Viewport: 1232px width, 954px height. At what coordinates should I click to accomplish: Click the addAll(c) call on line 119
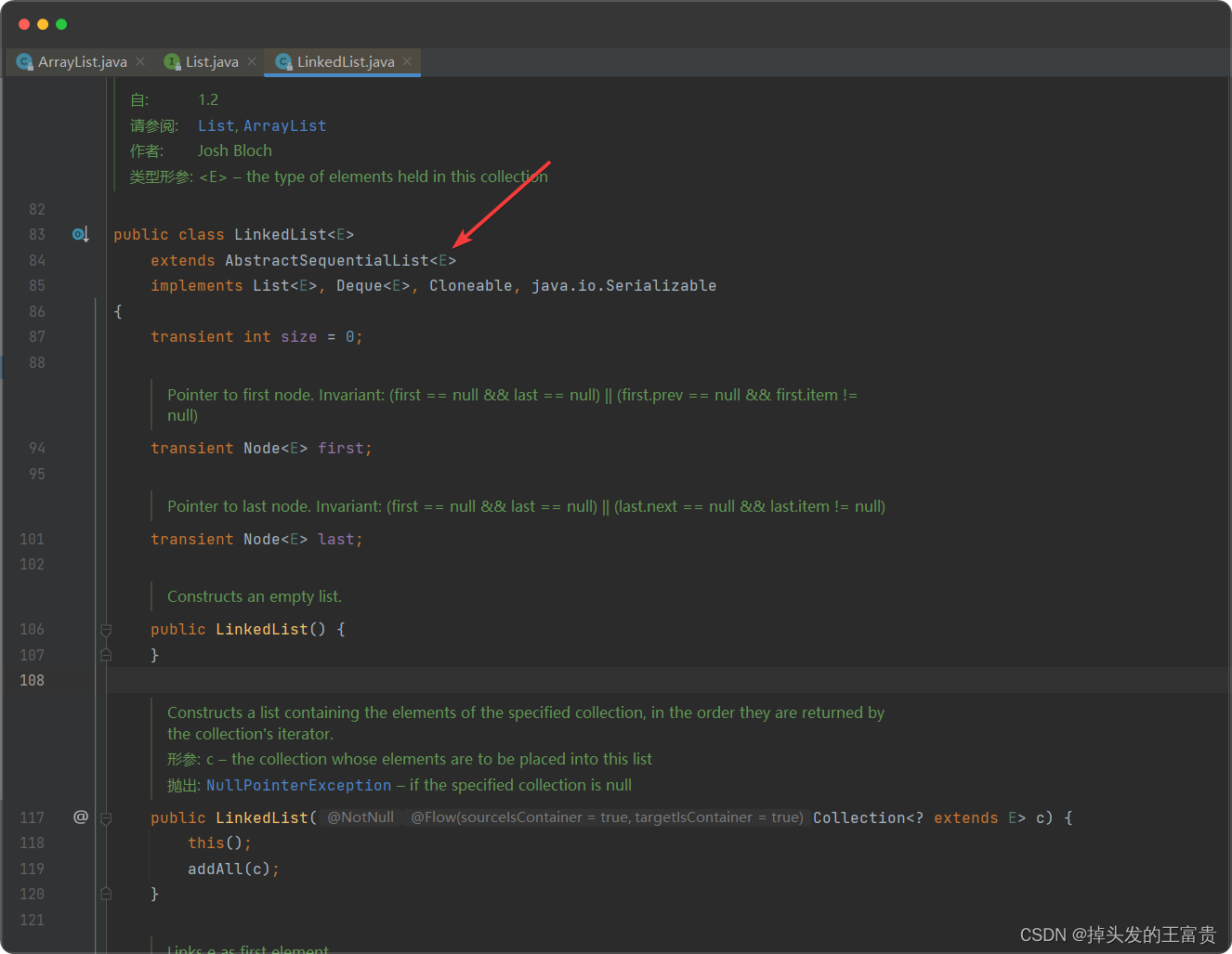coord(229,869)
